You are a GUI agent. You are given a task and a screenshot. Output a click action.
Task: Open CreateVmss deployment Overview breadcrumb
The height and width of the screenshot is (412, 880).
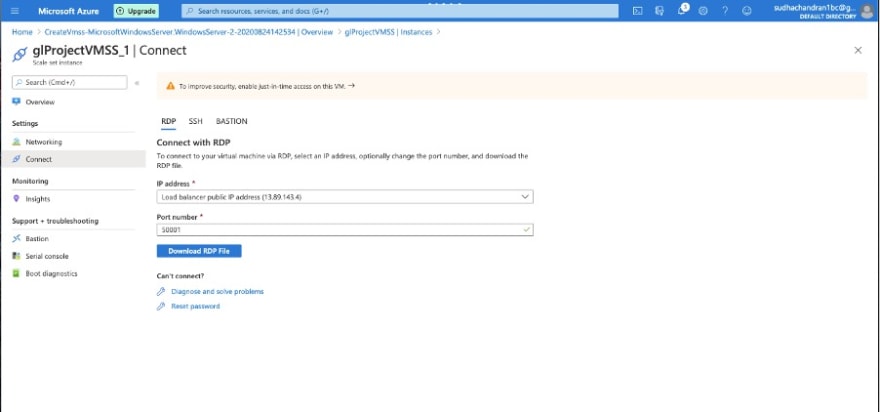pyautogui.click(x=189, y=32)
